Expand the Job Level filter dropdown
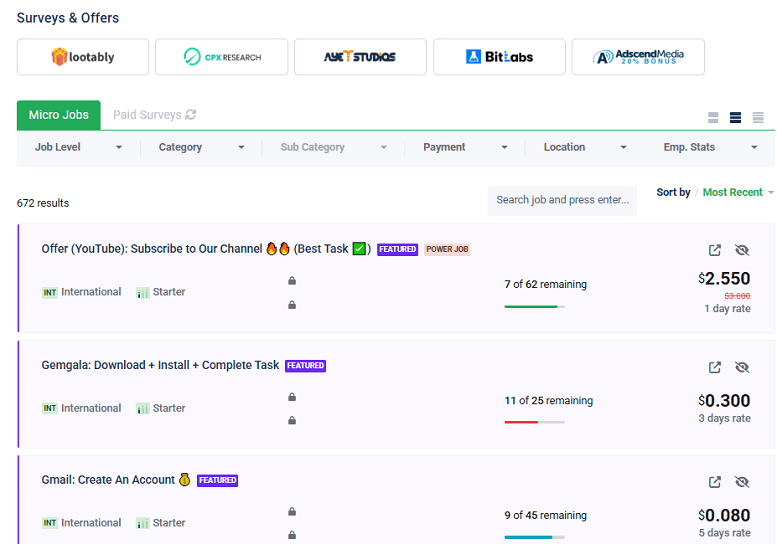This screenshot has height=544, width=777. [x=78, y=147]
